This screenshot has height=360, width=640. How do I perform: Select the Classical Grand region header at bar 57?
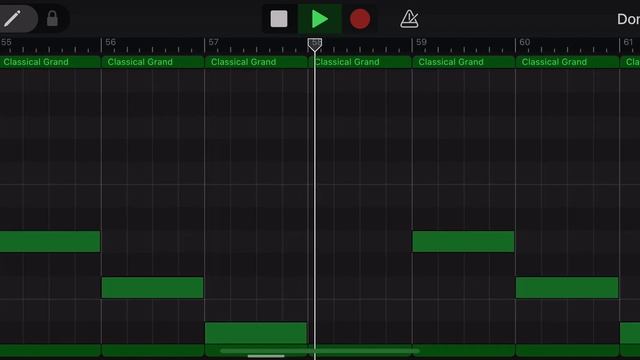(x=256, y=62)
